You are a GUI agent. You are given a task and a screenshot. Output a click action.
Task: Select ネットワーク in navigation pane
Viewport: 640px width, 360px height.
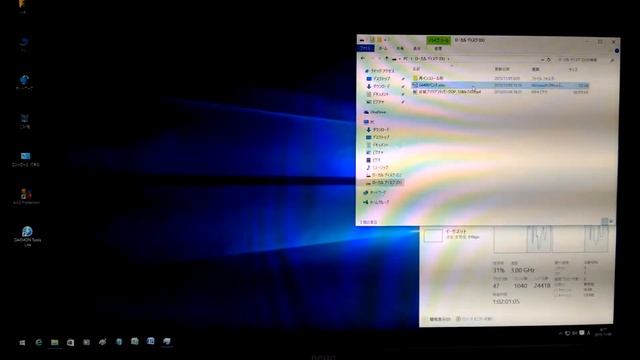tap(375, 192)
